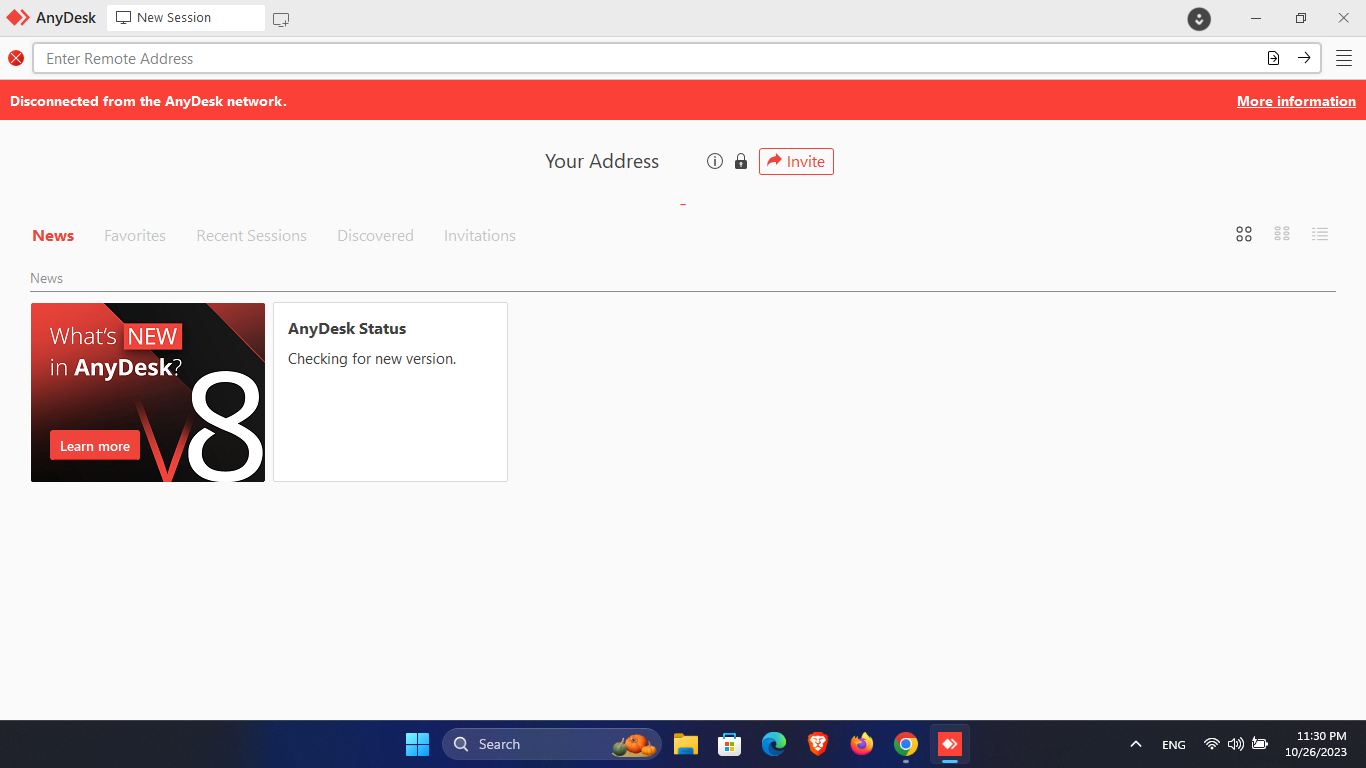Image resolution: width=1366 pixels, height=768 pixels.
Task: Click the red disconnected status icon
Action: pos(16,58)
